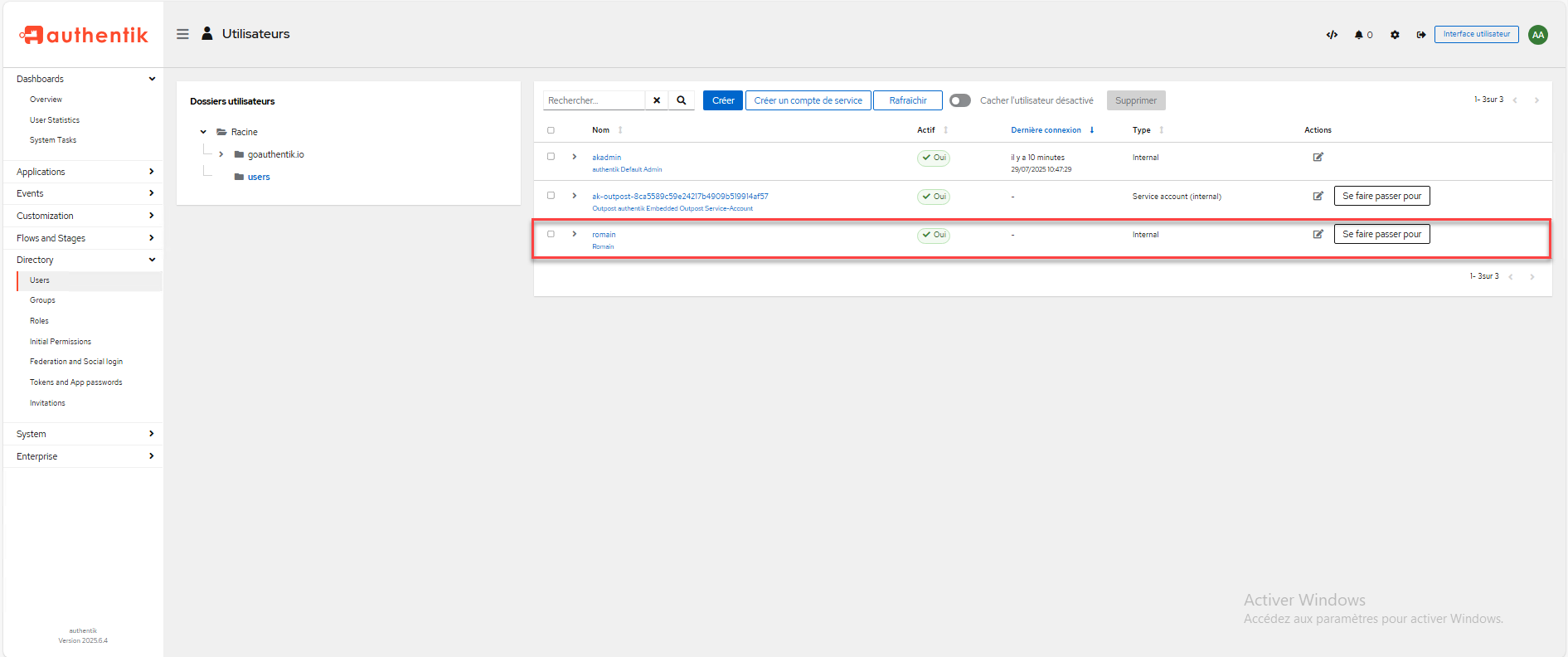This screenshot has height=657, width=1568.
Task: Clear search with the X icon
Action: tap(657, 100)
